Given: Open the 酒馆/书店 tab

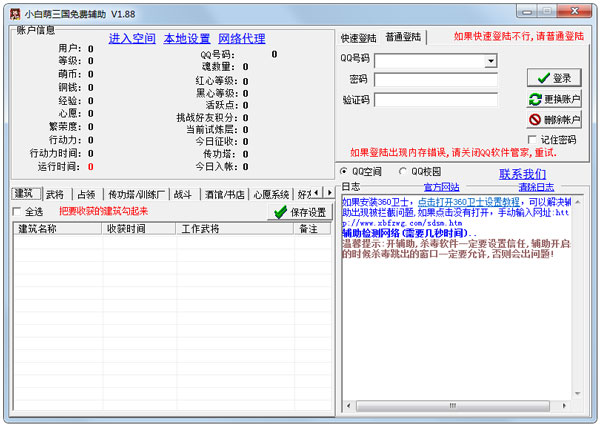Looking at the screenshot, I should pos(225,194).
